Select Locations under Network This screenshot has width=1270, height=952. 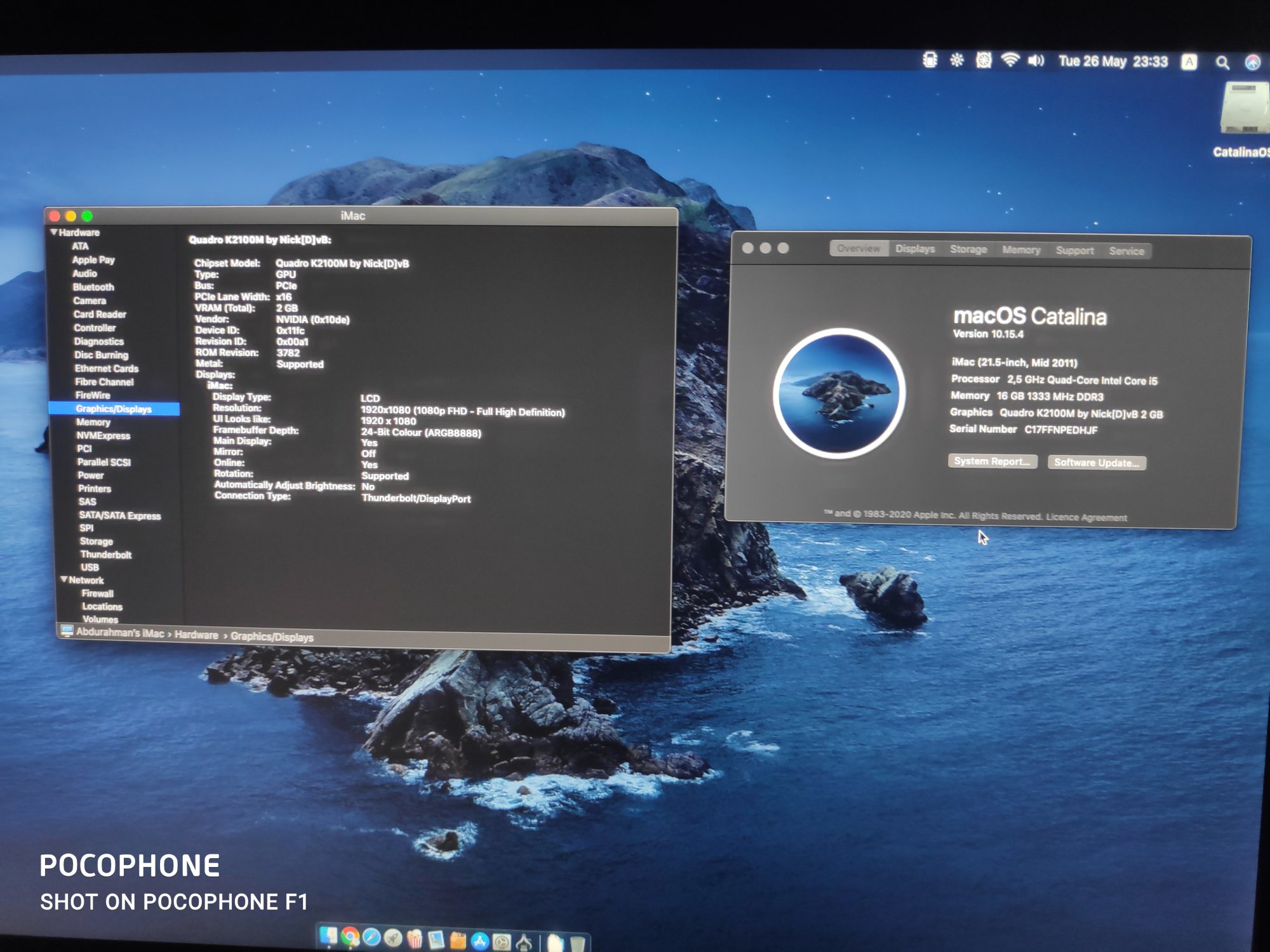point(102,607)
